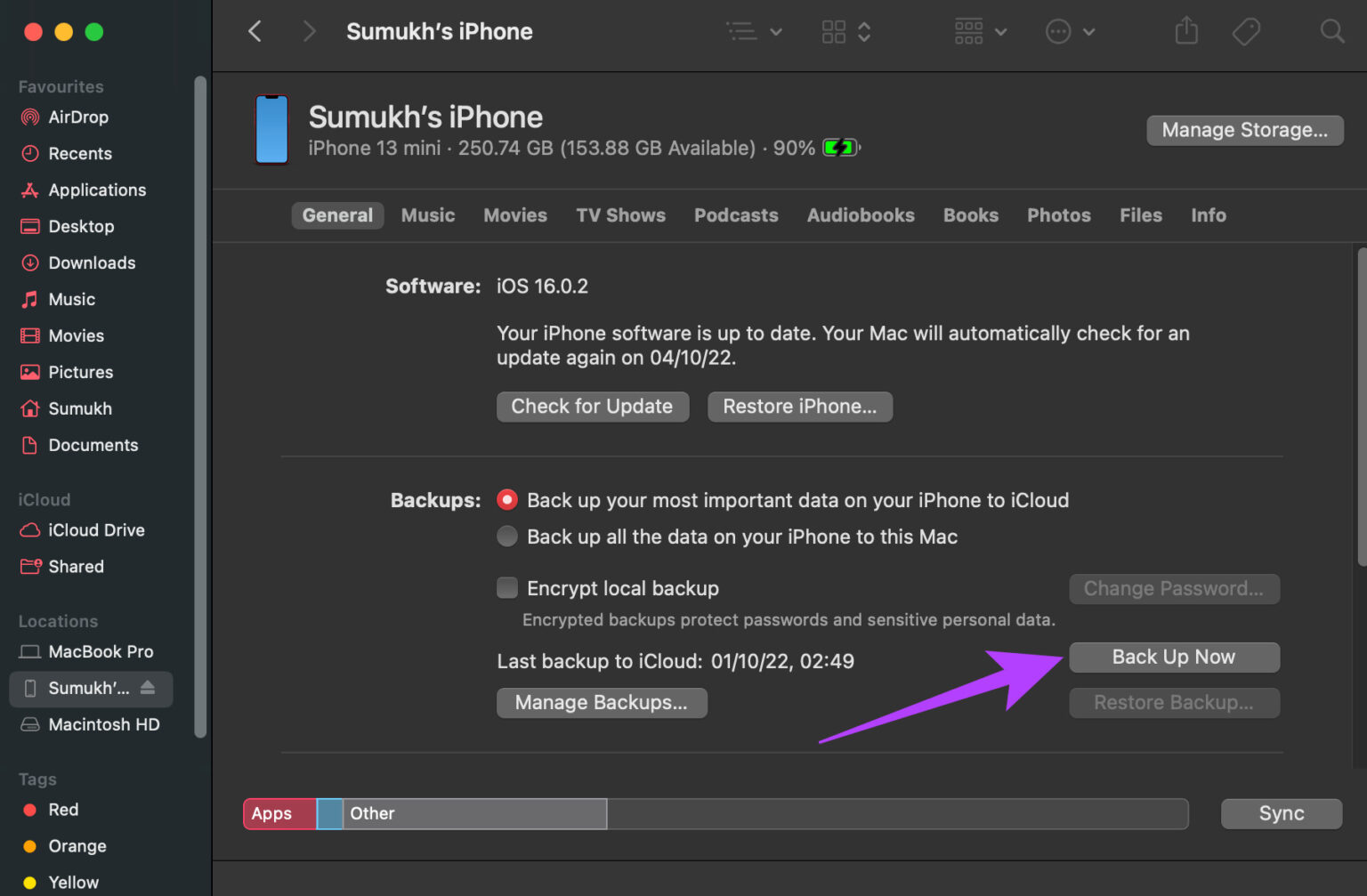
Task: Switch to the Podcasts tab
Action: click(736, 214)
